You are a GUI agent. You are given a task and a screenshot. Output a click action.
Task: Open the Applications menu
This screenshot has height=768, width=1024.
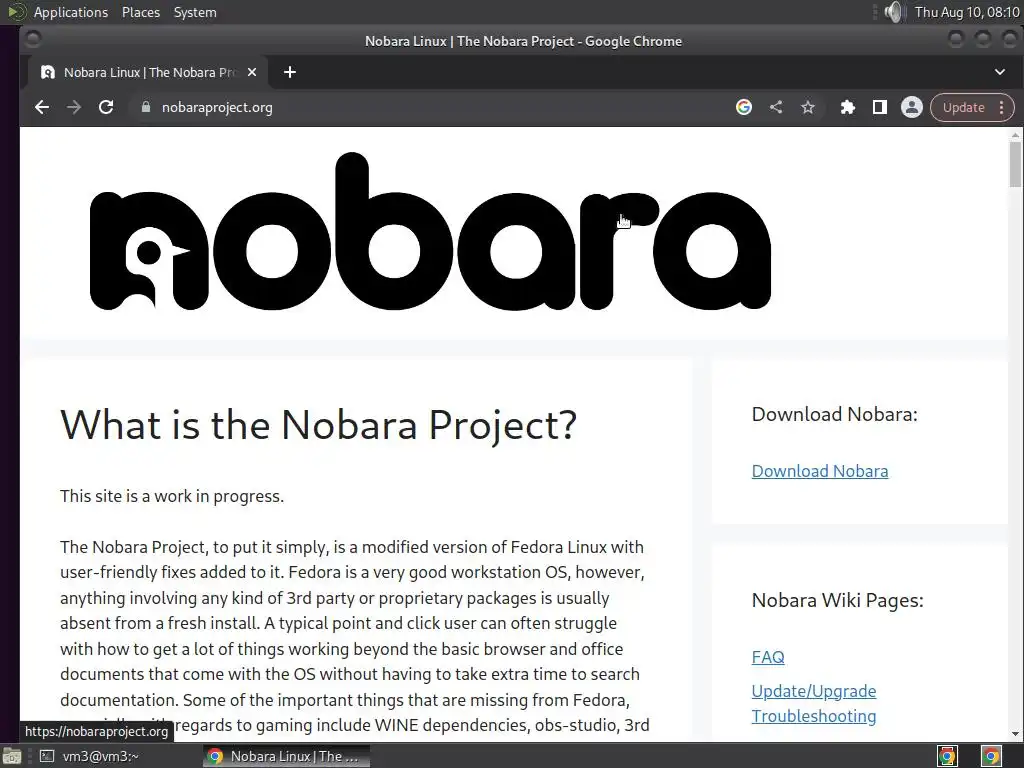[x=71, y=12]
